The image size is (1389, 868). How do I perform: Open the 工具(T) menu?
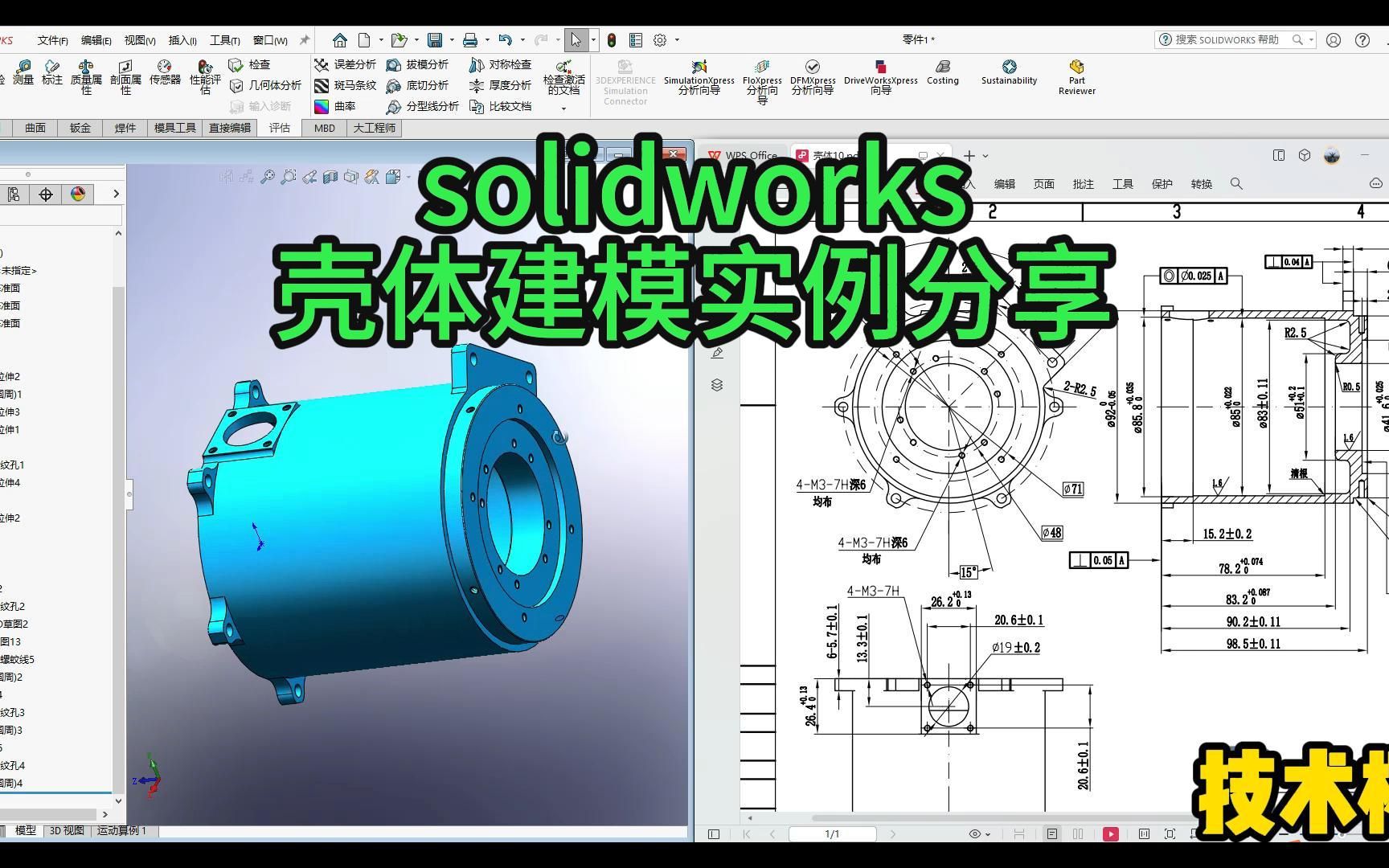(224, 40)
